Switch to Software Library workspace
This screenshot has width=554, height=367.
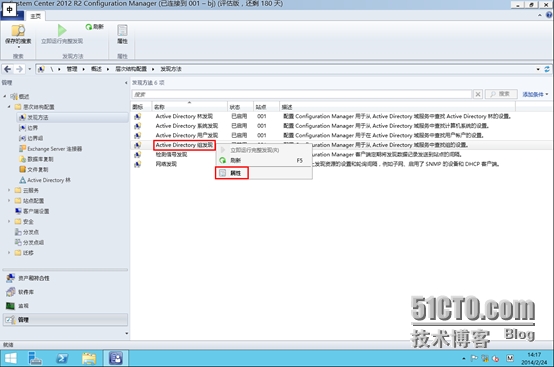click(65, 292)
